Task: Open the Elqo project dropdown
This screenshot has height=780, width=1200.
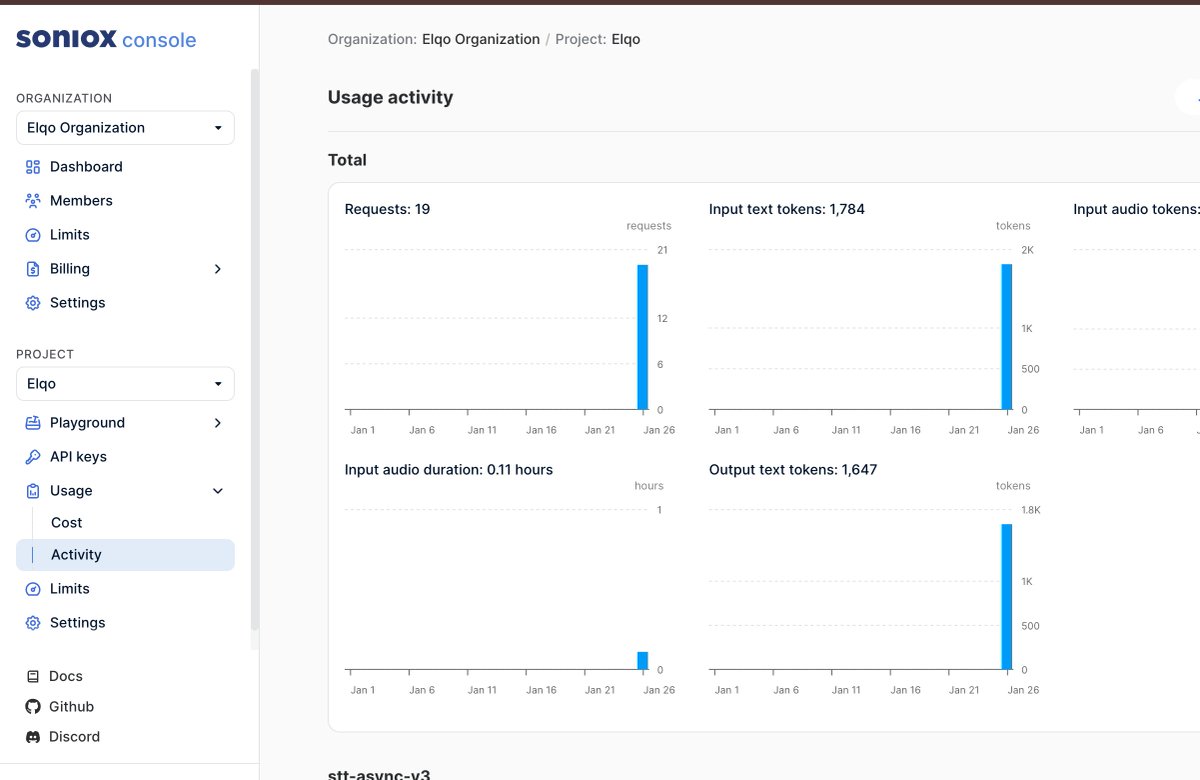Action: coord(125,384)
